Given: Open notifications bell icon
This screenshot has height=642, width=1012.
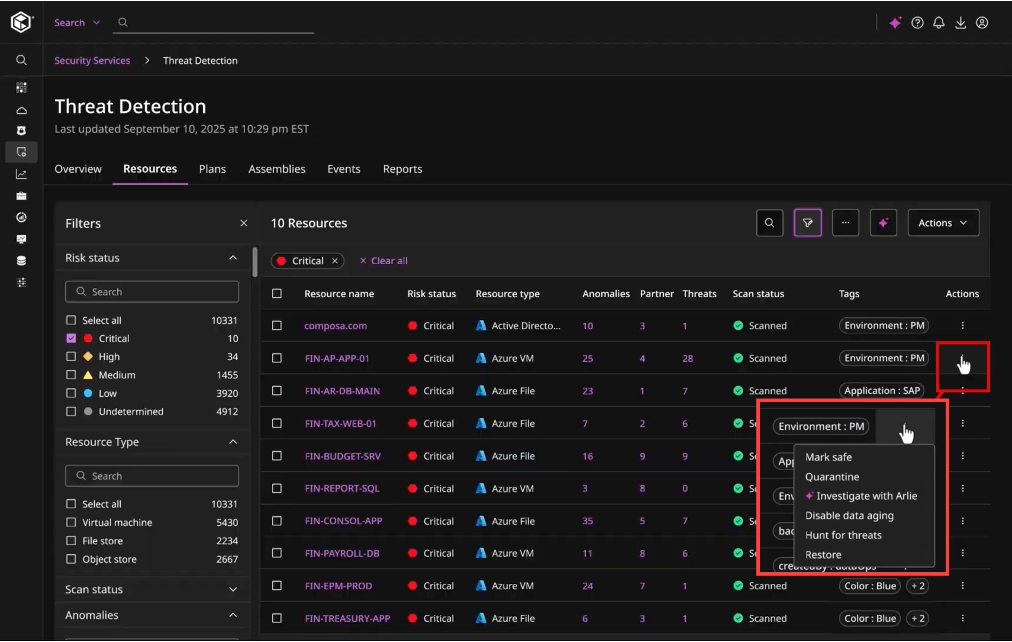Looking at the screenshot, I should [939, 22].
